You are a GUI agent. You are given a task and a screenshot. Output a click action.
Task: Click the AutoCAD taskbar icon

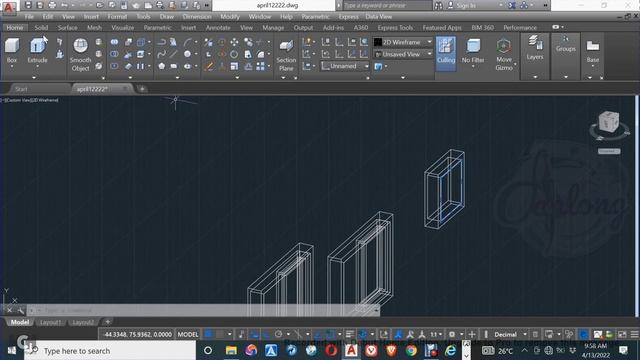pos(351,350)
